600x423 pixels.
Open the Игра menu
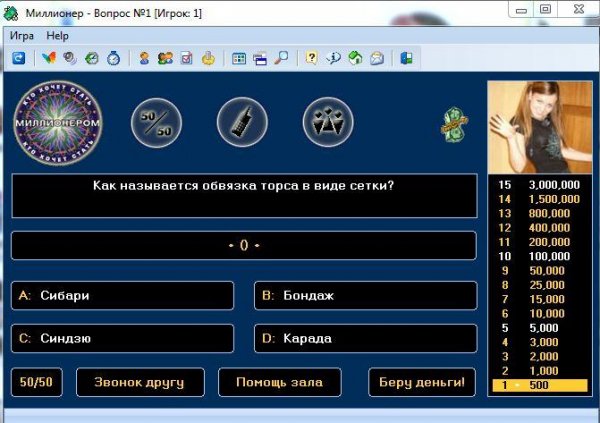(x=22, y=36)
